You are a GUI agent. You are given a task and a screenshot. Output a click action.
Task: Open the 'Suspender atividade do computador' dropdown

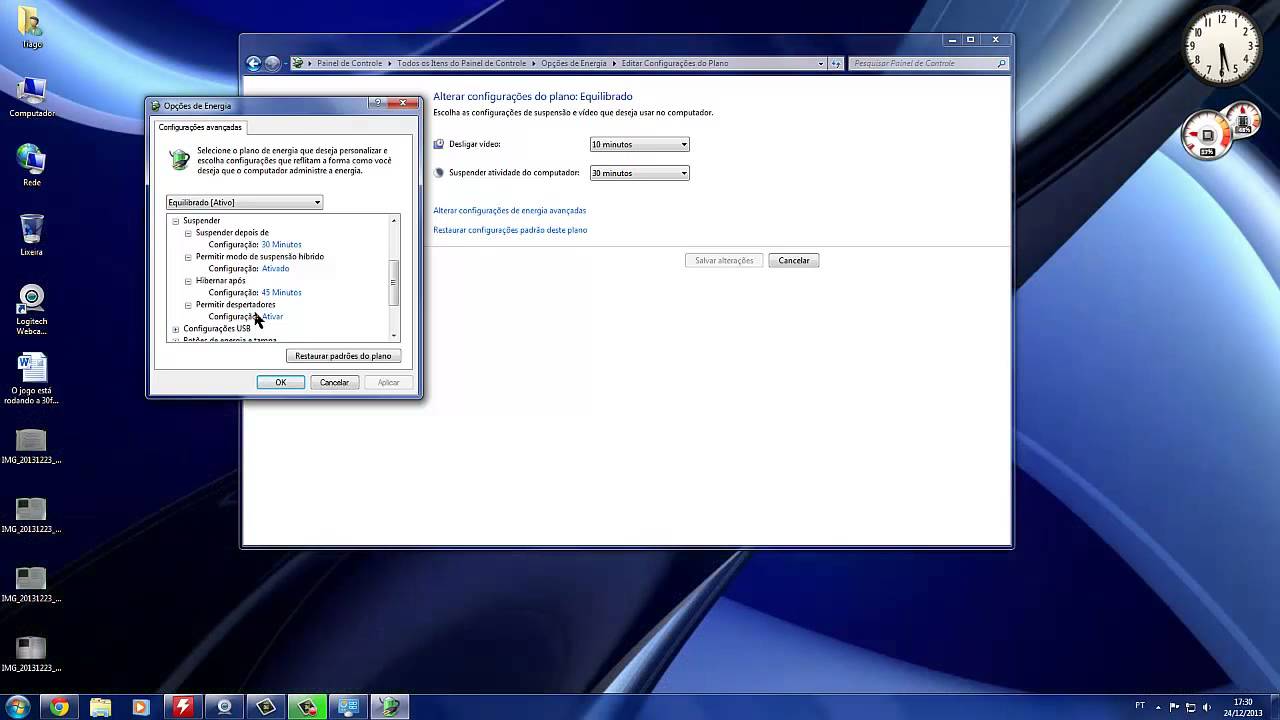click(x=640, y=173)
